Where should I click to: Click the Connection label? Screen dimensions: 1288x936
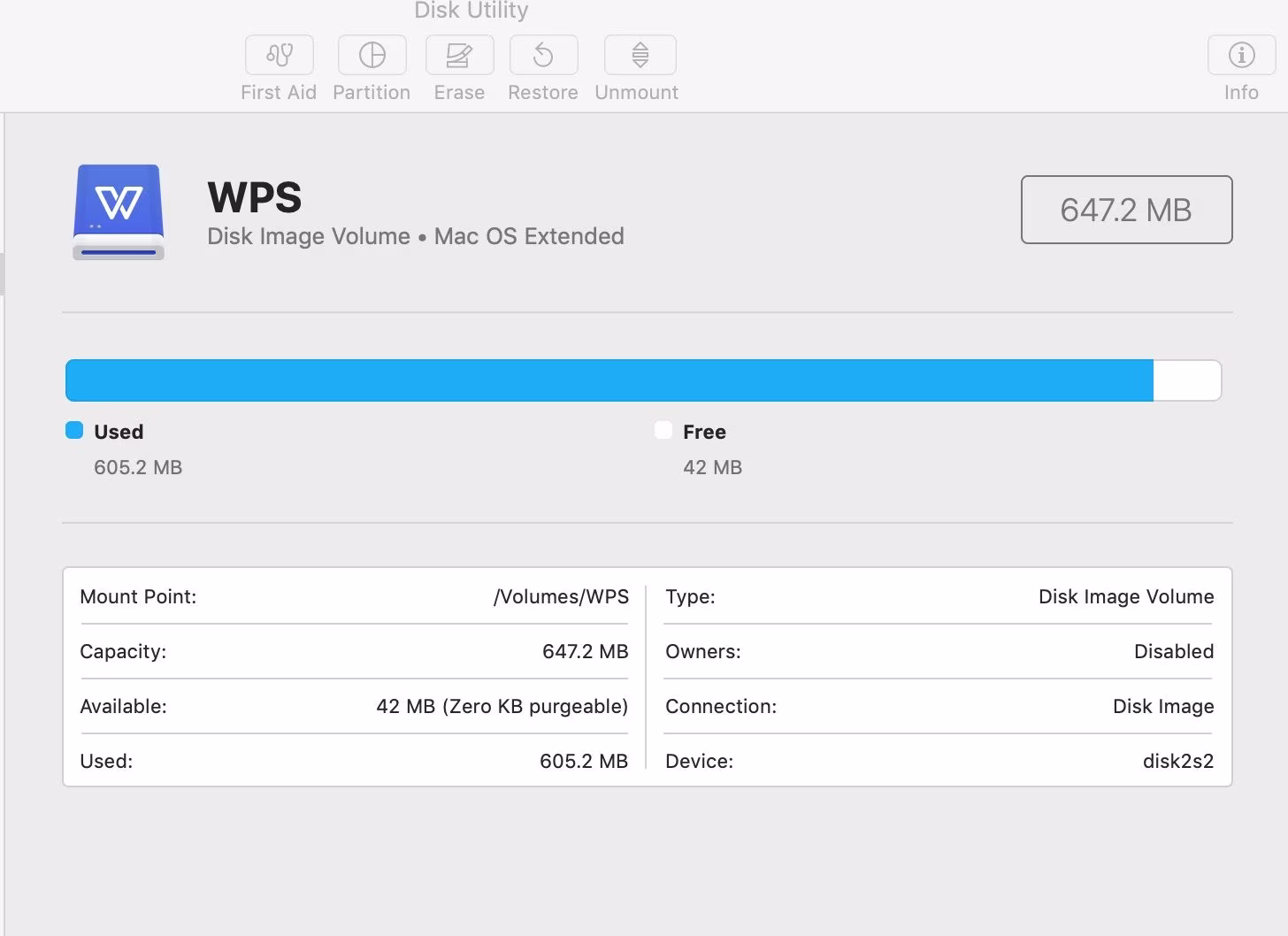coord(721,706)
